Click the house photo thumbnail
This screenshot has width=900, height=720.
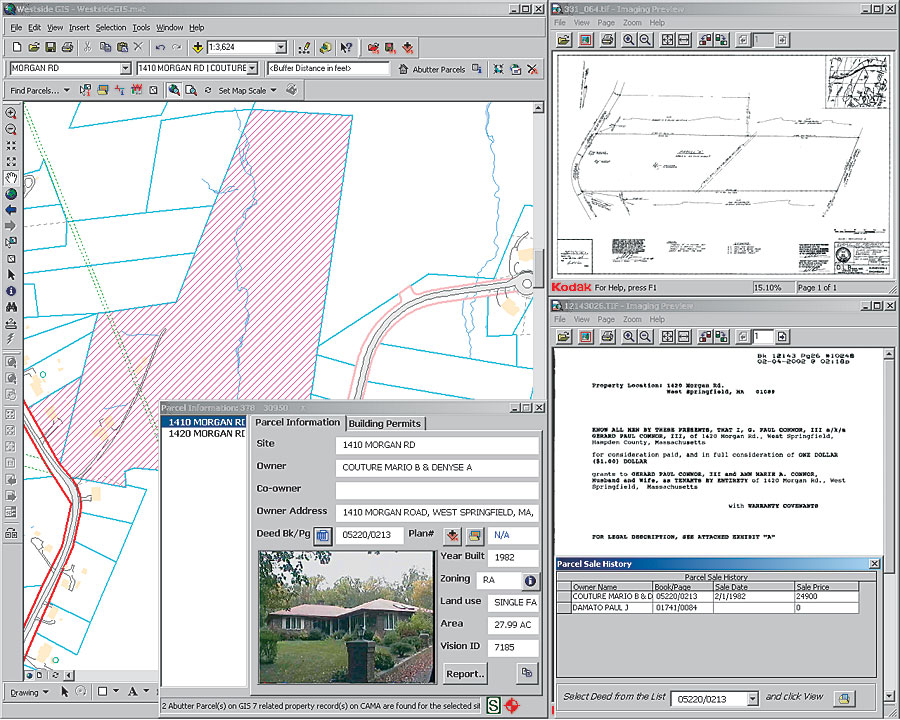click(x=345, y=616)
